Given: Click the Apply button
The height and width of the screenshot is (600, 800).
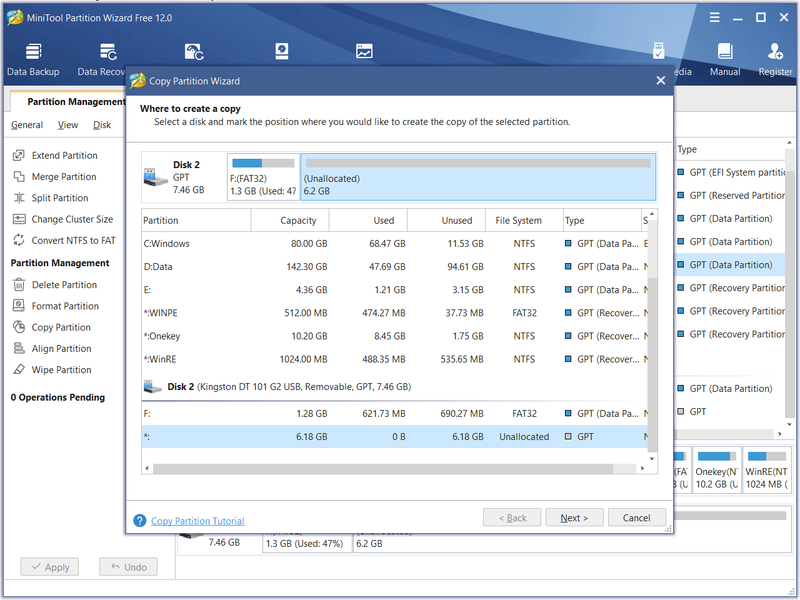Looking at the screenshot, I should click(x=49, y=567).
